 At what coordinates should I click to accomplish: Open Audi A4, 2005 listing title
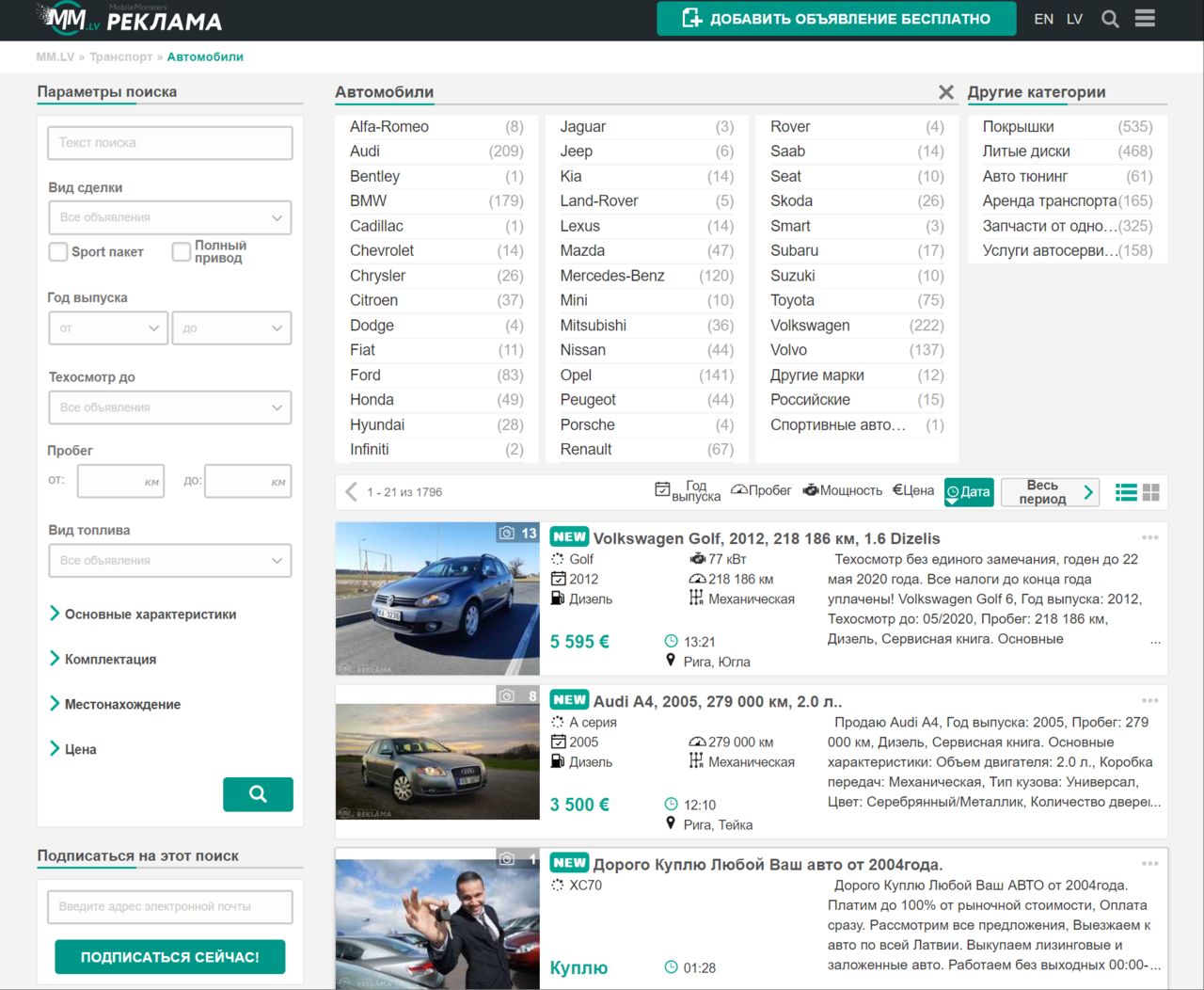tap(718, 701)
